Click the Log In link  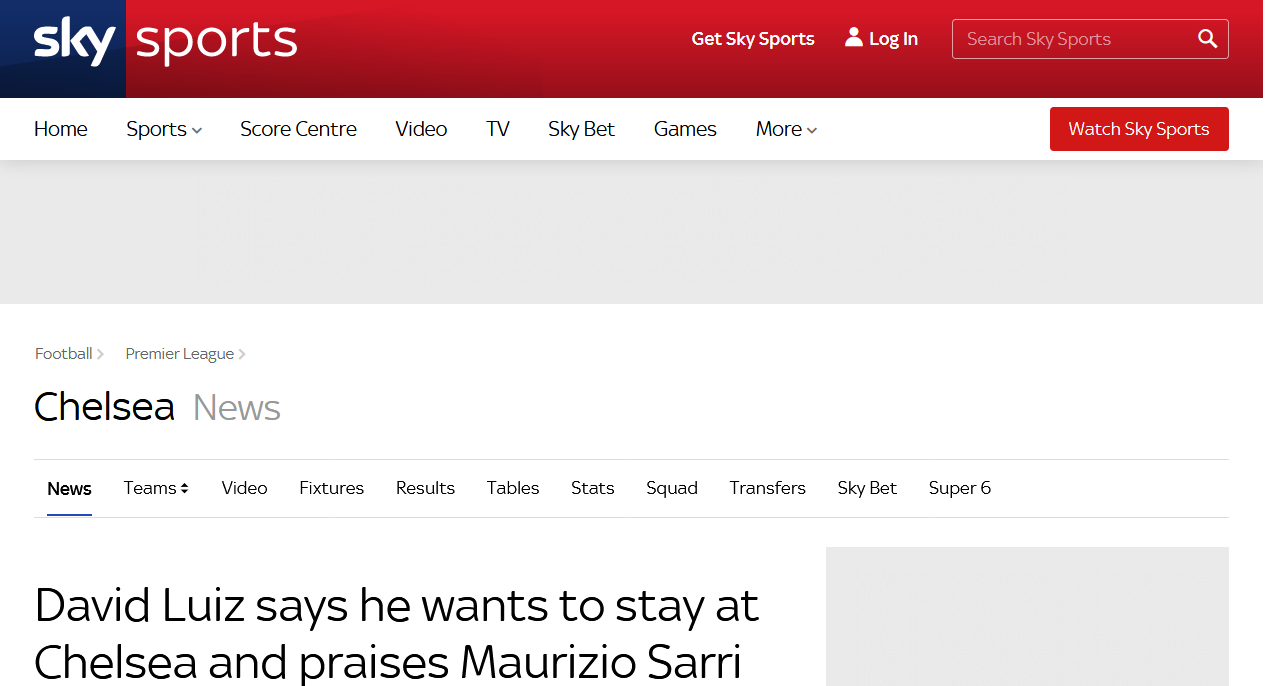click(x=893, y=39)
